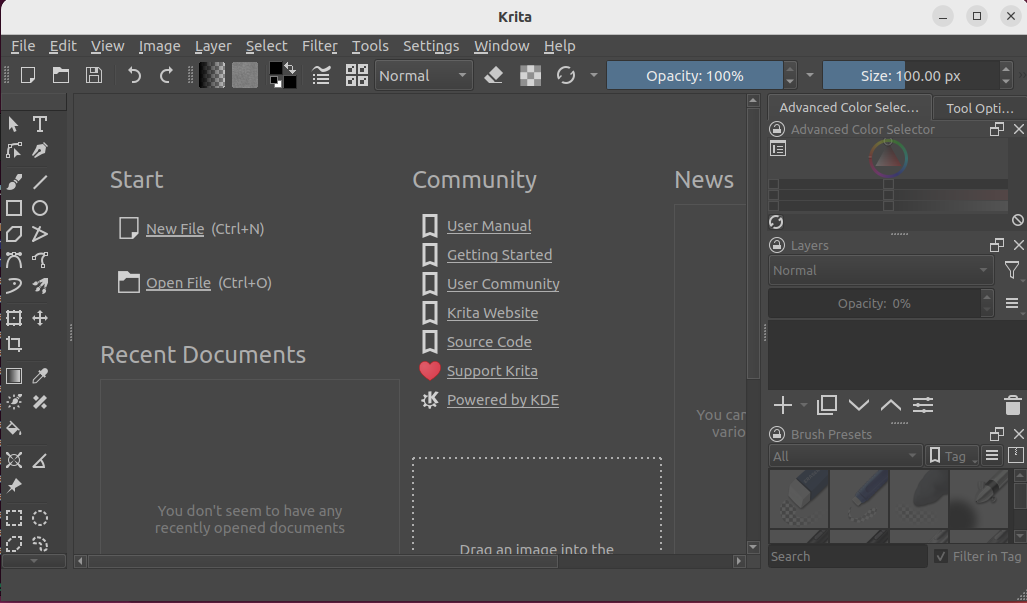
Task: Open the Support Krita link
Action: pyautogui.click(x=493, y=371)
